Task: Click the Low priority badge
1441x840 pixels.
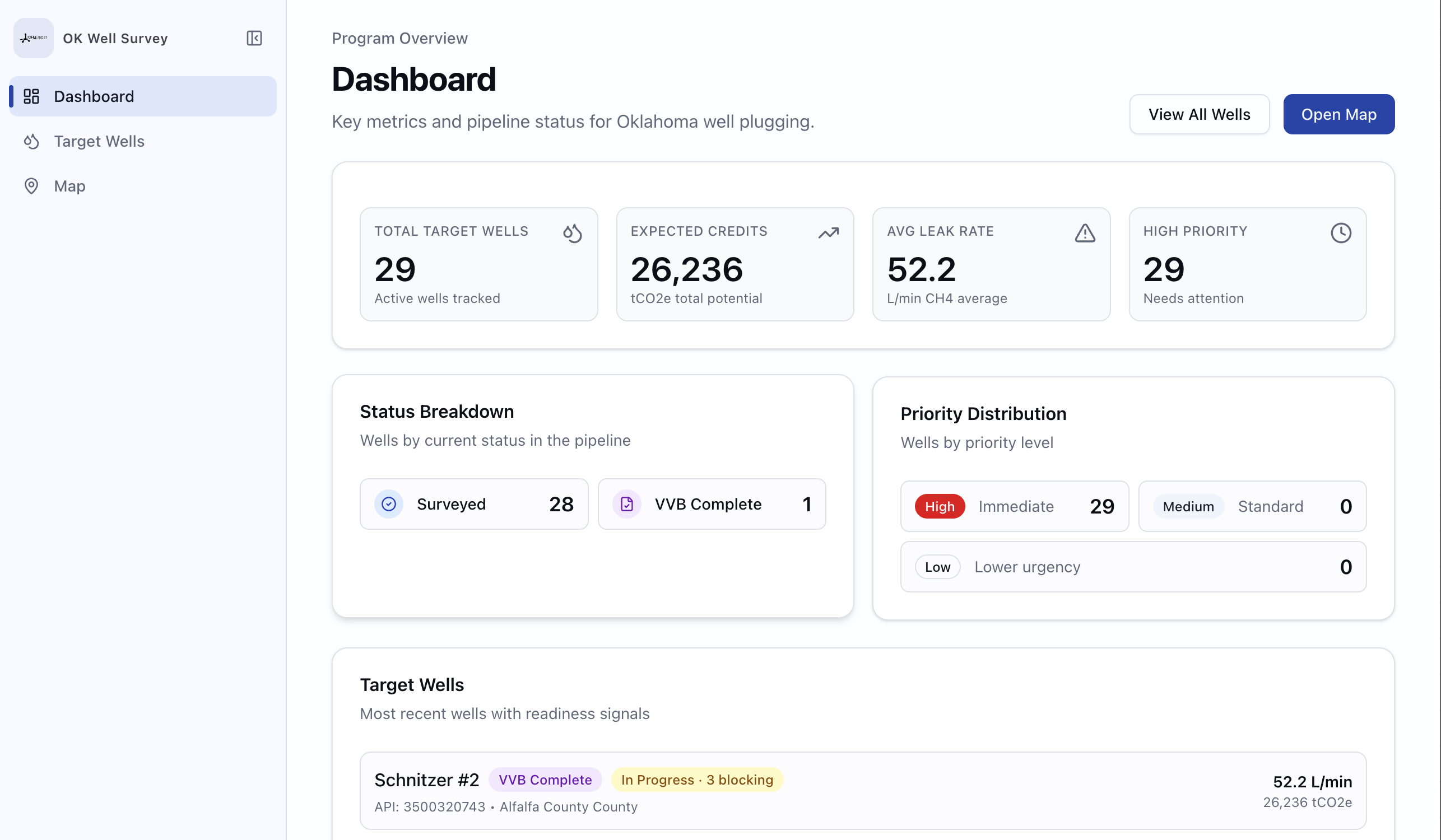Action: point(938,567)
